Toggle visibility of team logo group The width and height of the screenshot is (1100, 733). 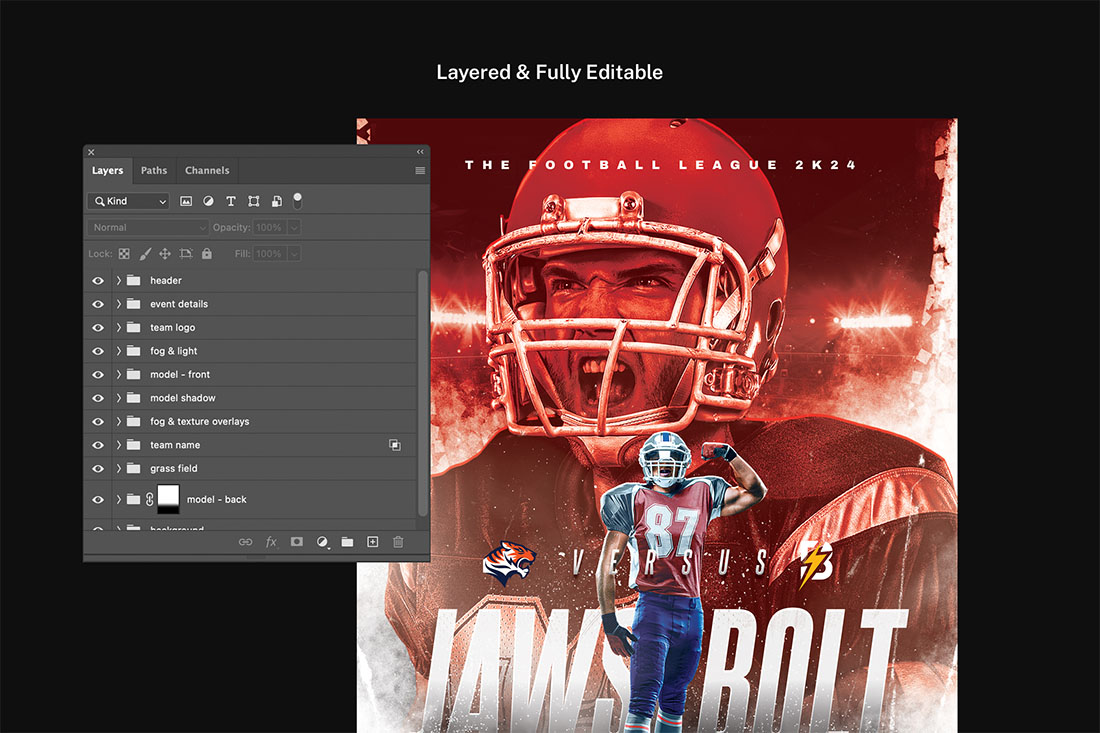point(98,328)
